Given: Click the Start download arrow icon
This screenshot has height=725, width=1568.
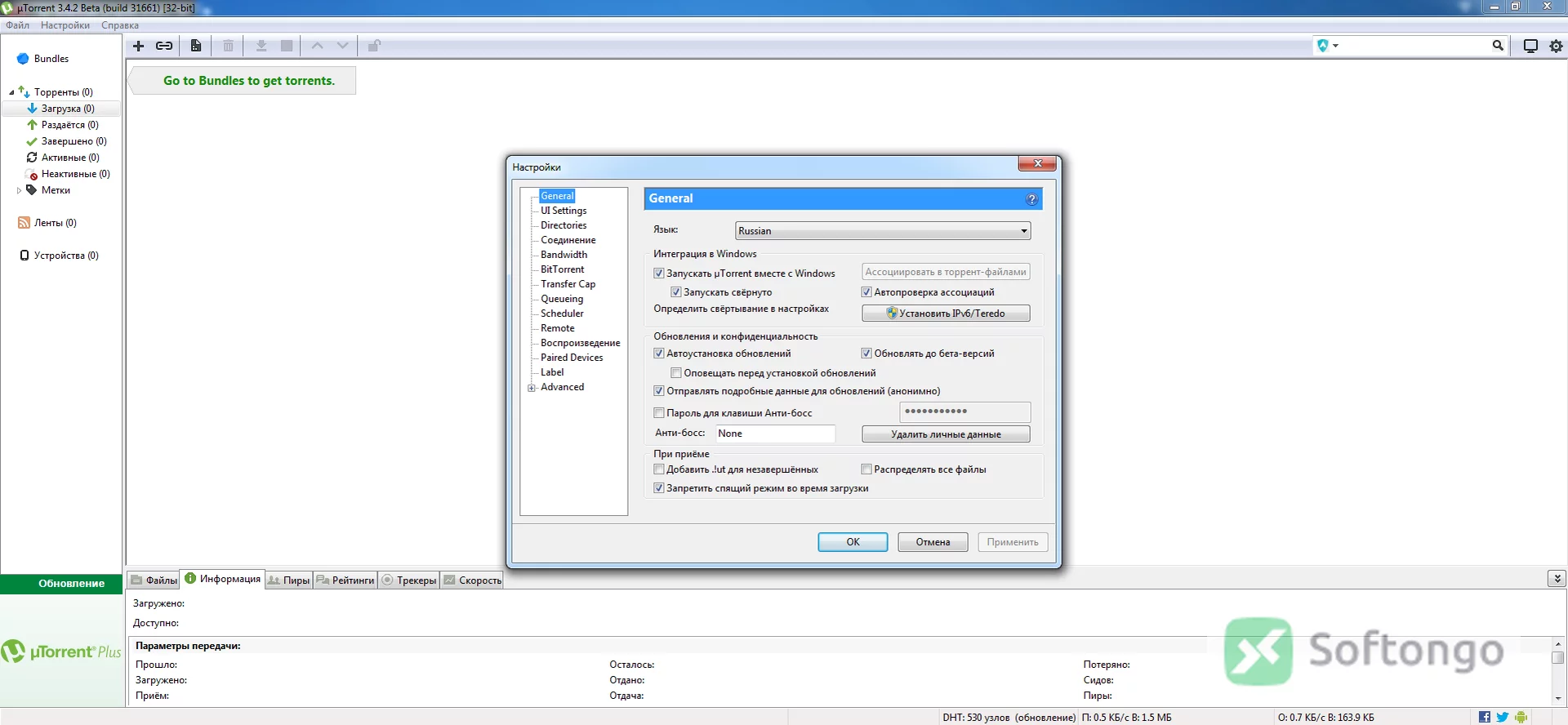Looking at the screenshot, I should click(x=261, y=46).
